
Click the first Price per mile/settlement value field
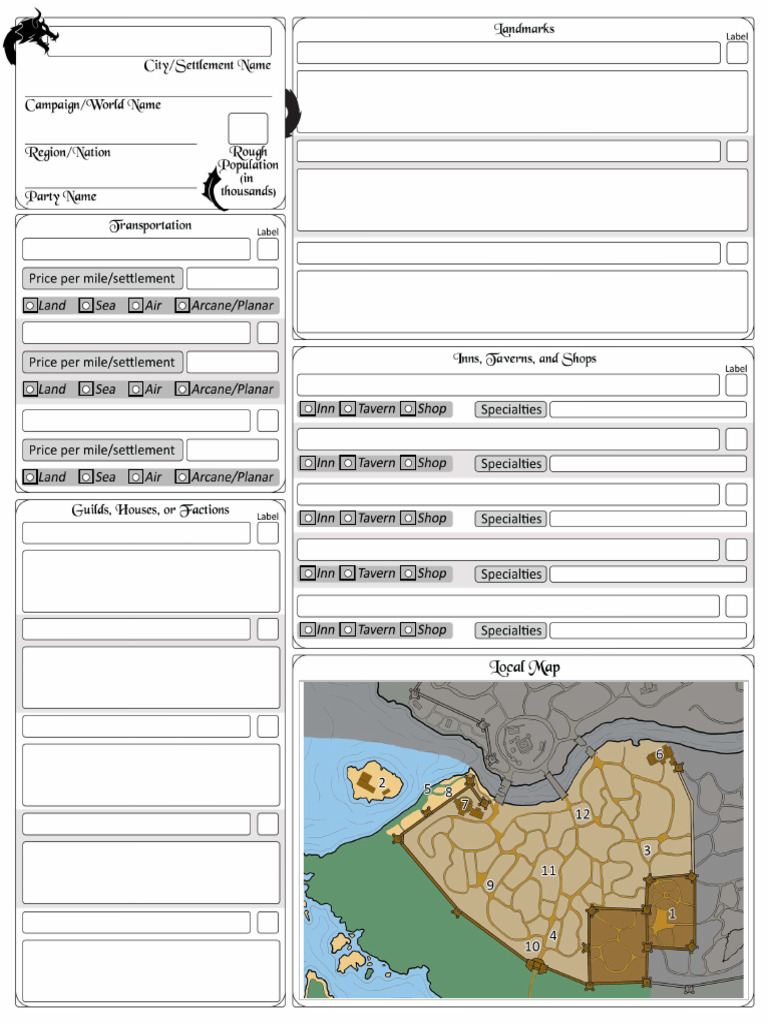(232, 278)
